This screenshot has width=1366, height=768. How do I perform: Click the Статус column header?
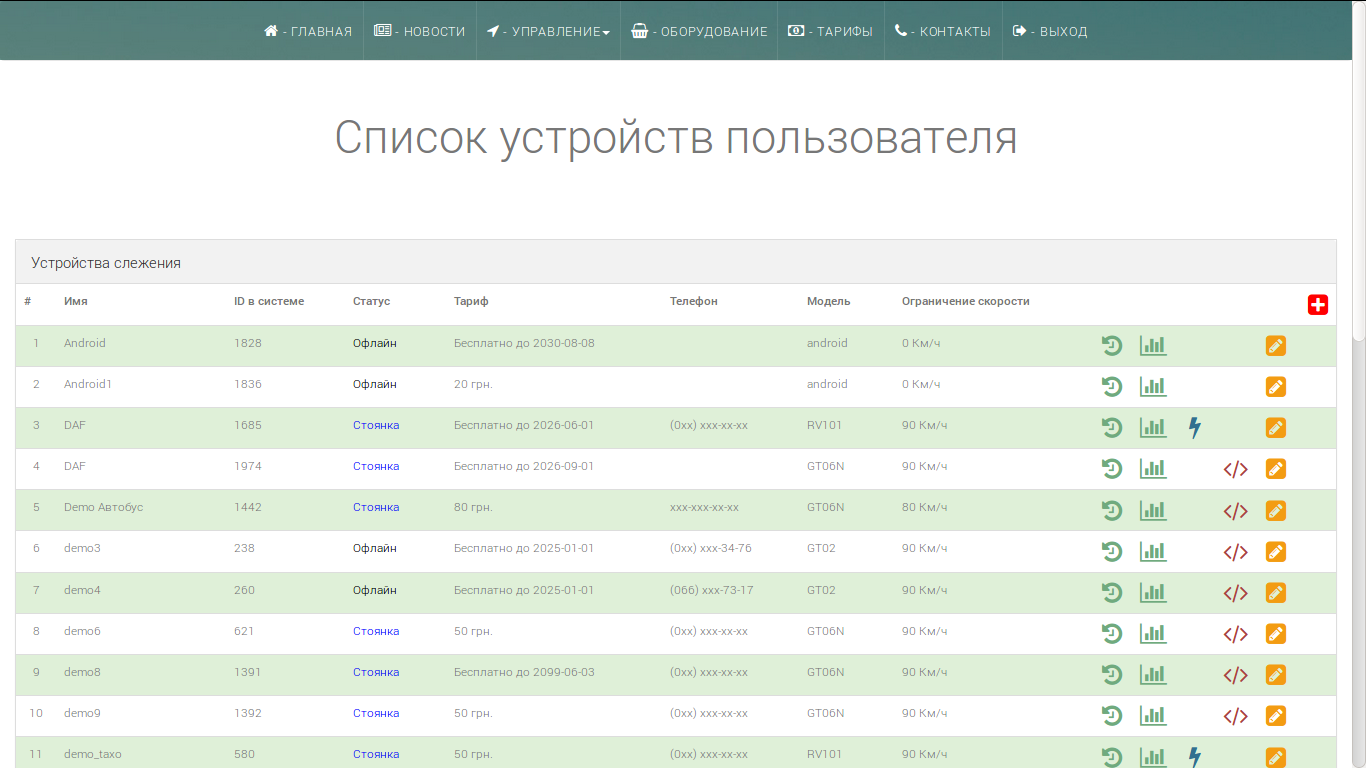click(x=371, y=301)
